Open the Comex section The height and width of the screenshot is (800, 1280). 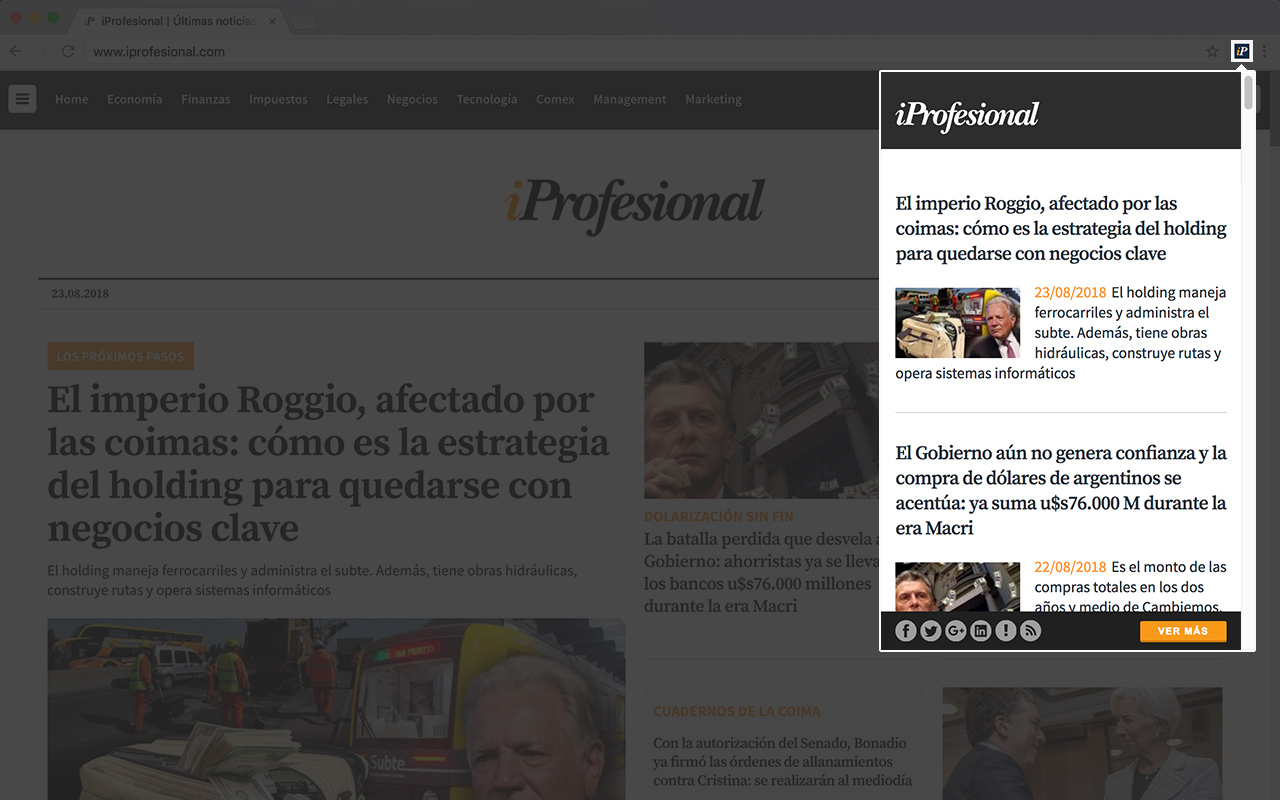pyautogui.click(x=555, y=99)
